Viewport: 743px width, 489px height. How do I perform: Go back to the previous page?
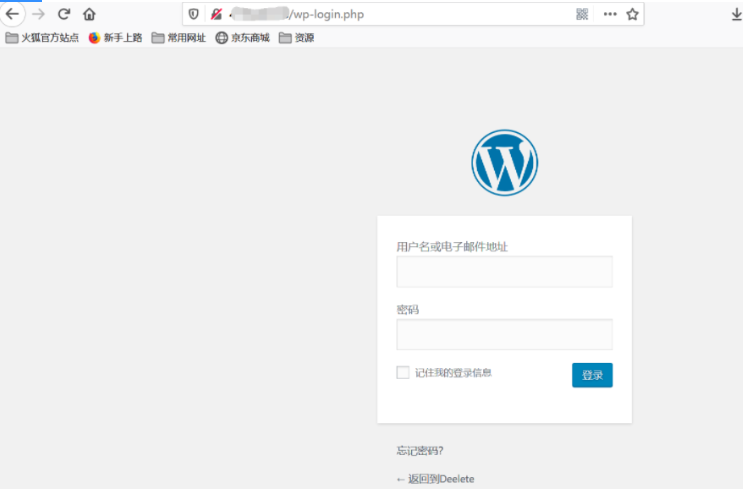(12, 14)
